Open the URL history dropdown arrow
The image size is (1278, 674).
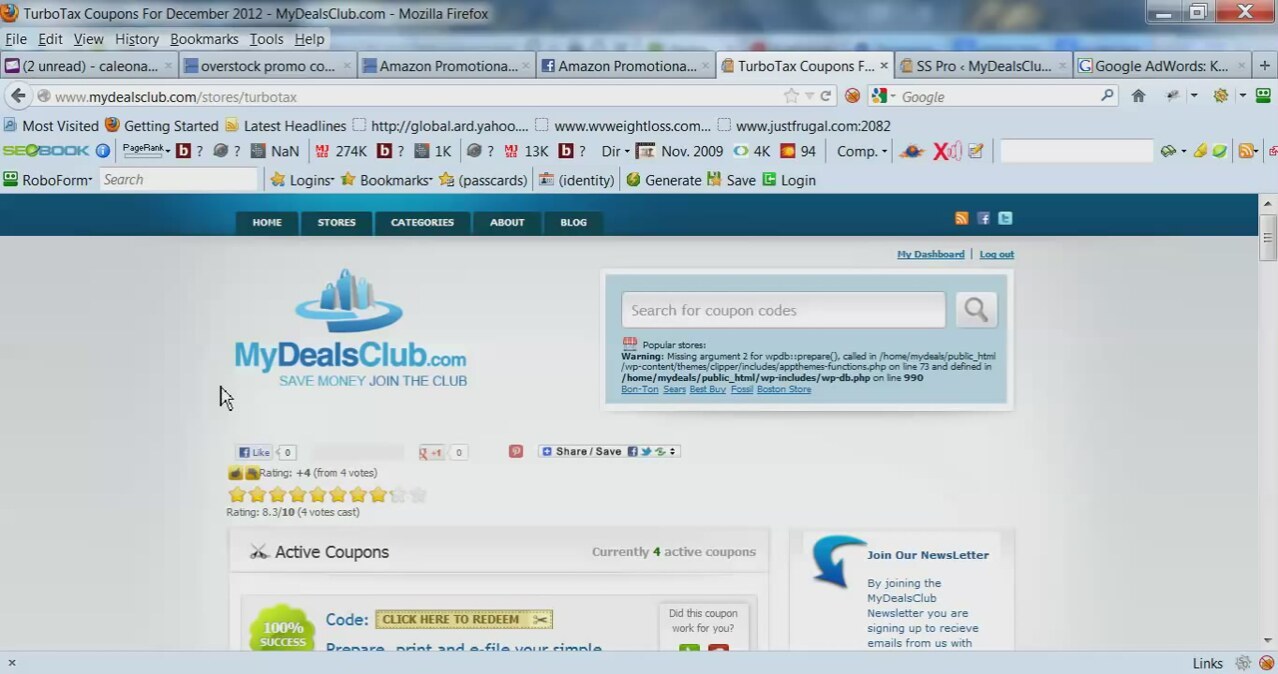(x=812, y=97)
